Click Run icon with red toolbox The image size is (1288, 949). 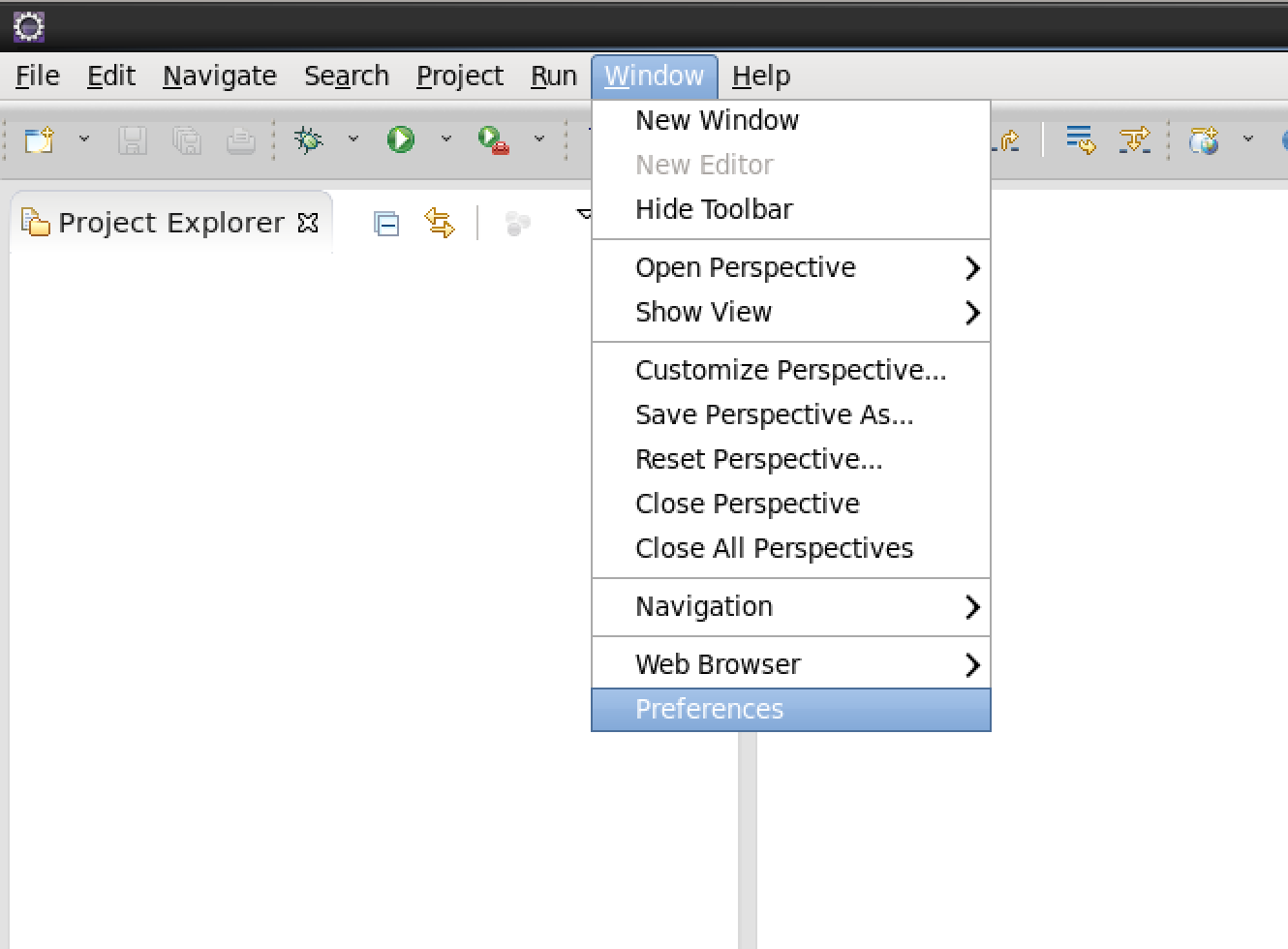pyautogui.click(x=493, y=141)
